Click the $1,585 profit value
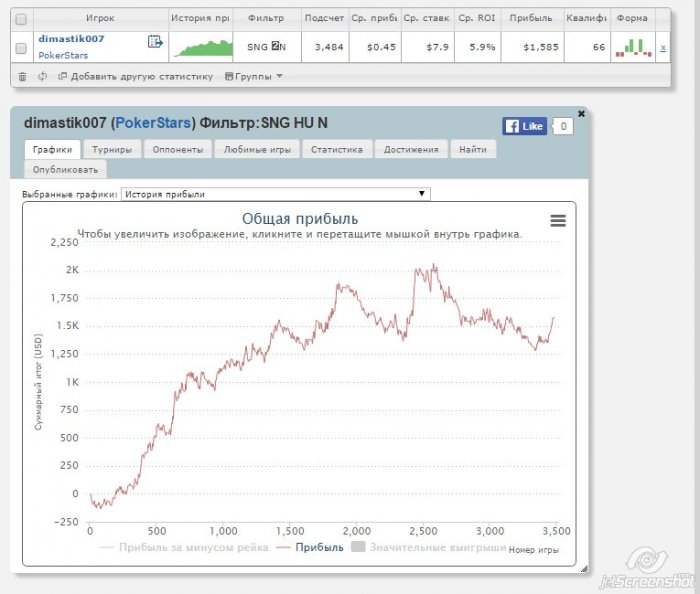This screenshot has width=700, height=594. click(541, 47)
